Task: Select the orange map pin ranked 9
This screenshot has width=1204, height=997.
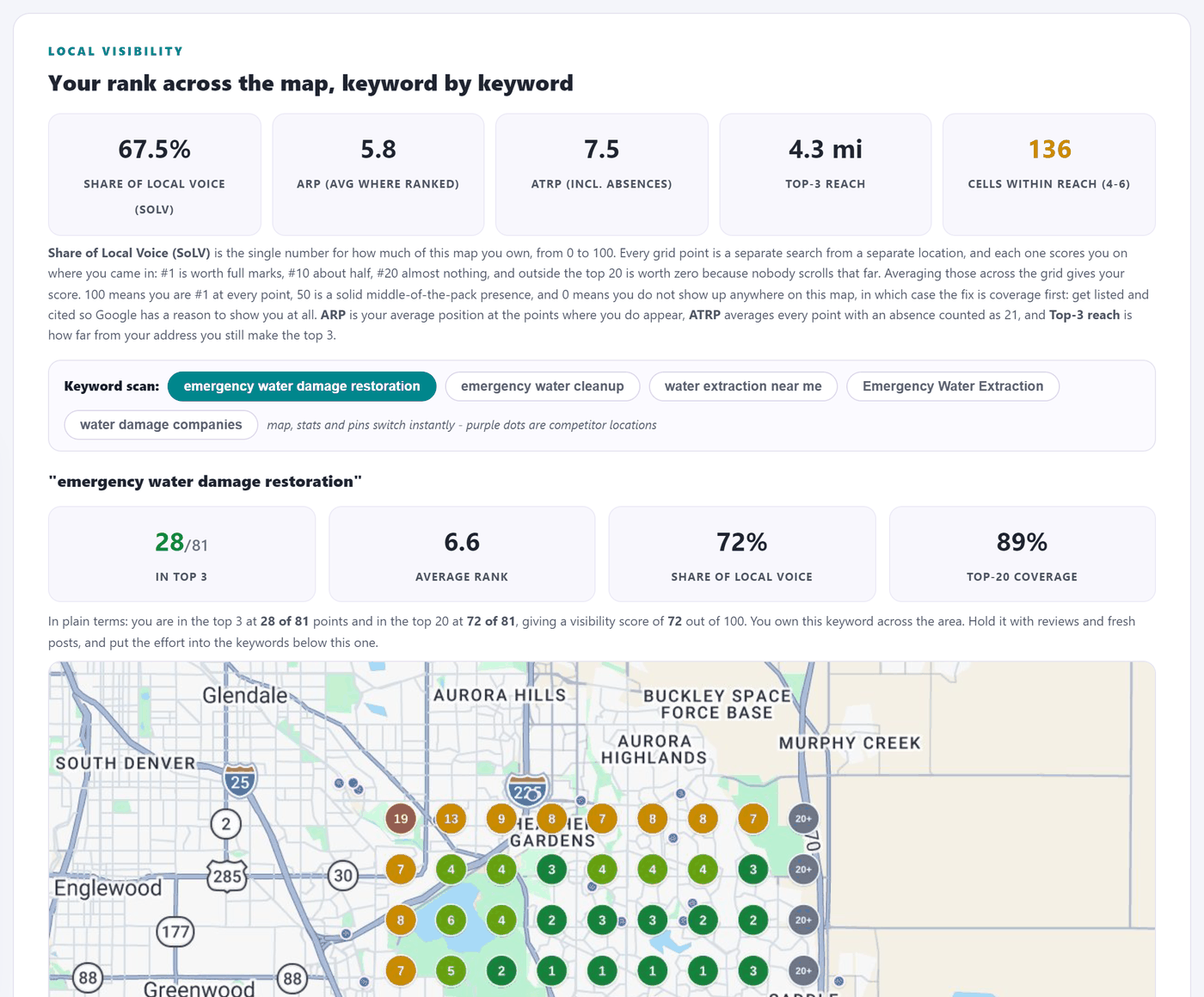Action: tap(501, 819)
